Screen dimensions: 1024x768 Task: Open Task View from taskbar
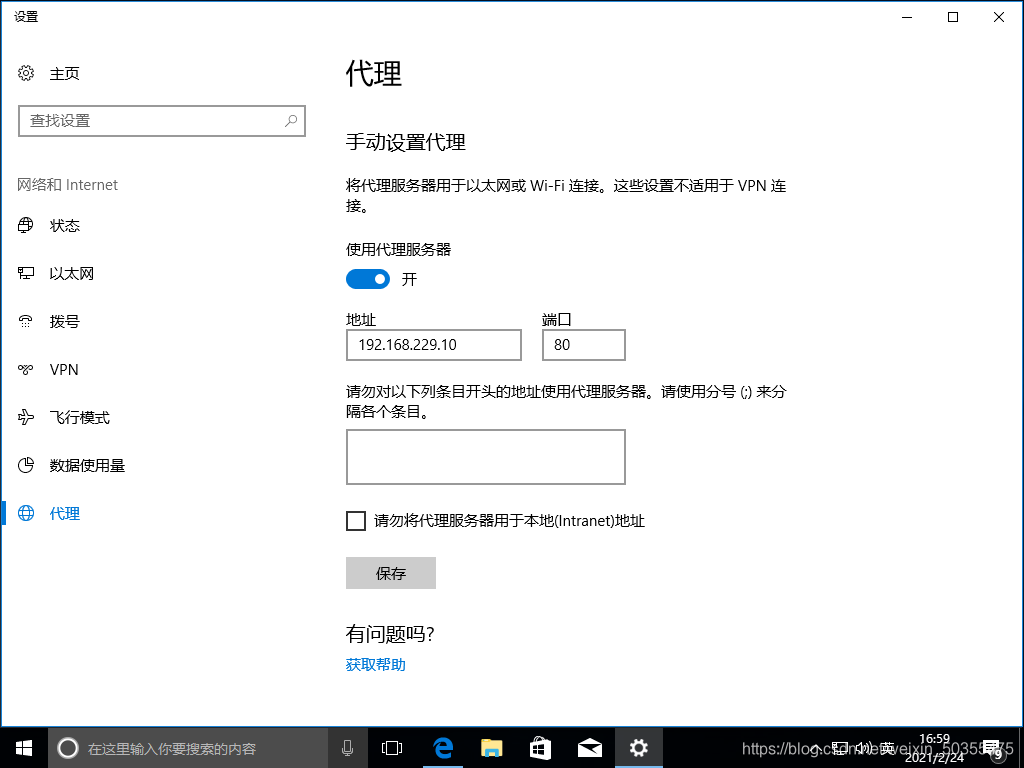click(392, 748)
